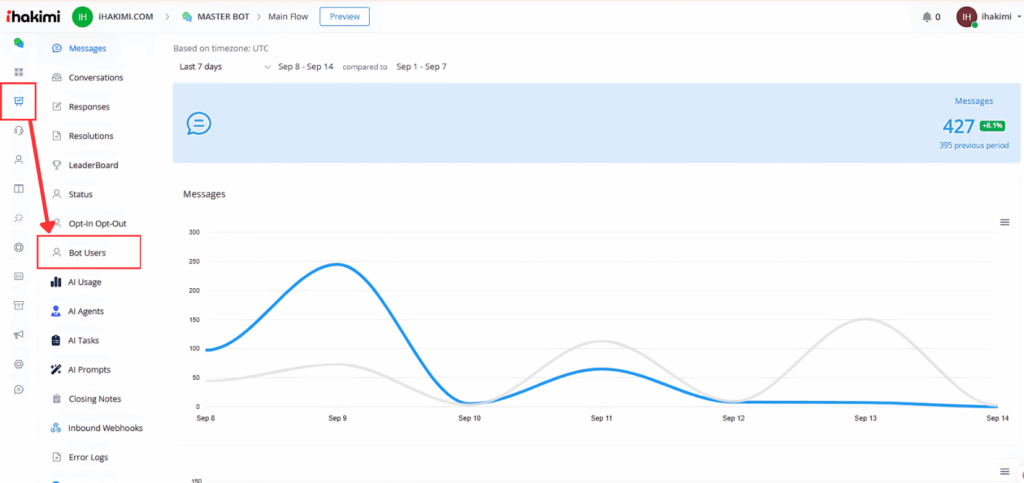
Task: Open Conversations in the side menu
Action: point(95,77)
